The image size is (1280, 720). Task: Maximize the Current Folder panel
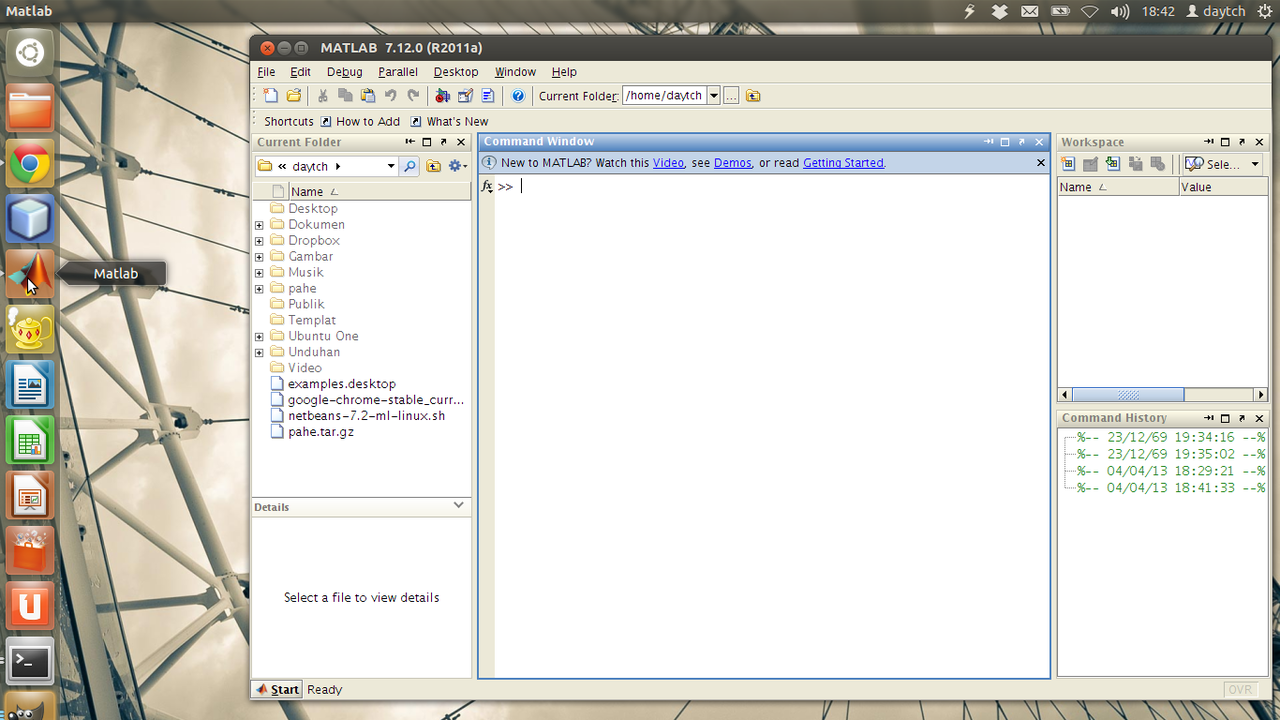(427, 142)
